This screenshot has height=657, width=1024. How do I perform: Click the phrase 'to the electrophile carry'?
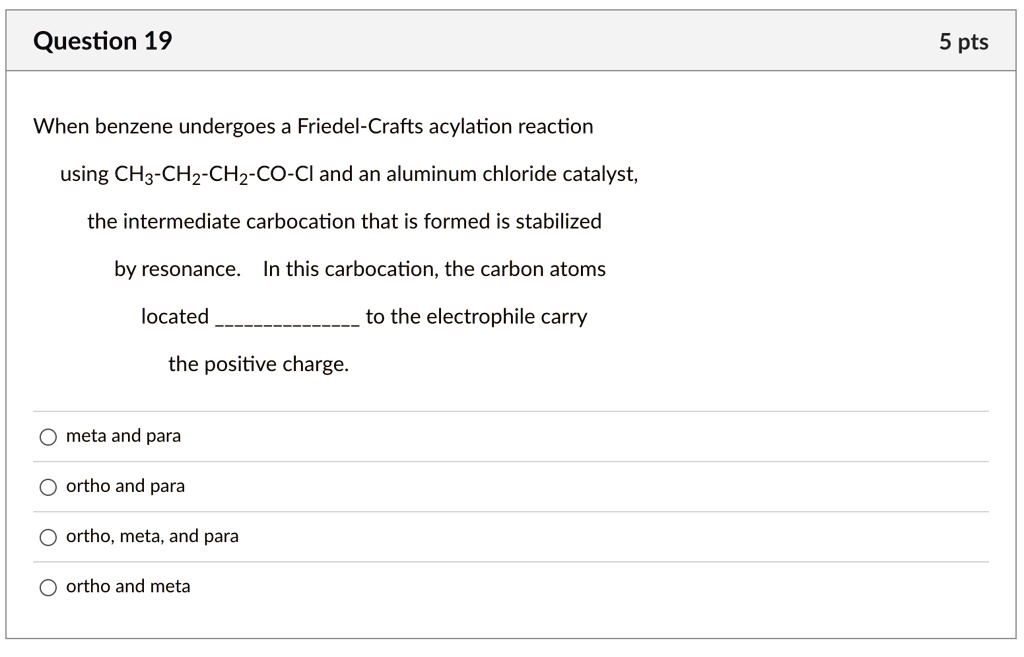tap(476, 317)
